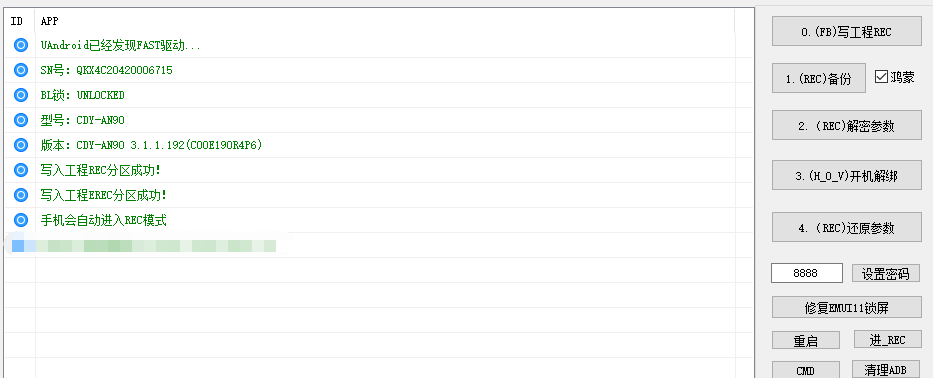Click the 进_REC button
The image size is (933, 378).
click(887, 339)
